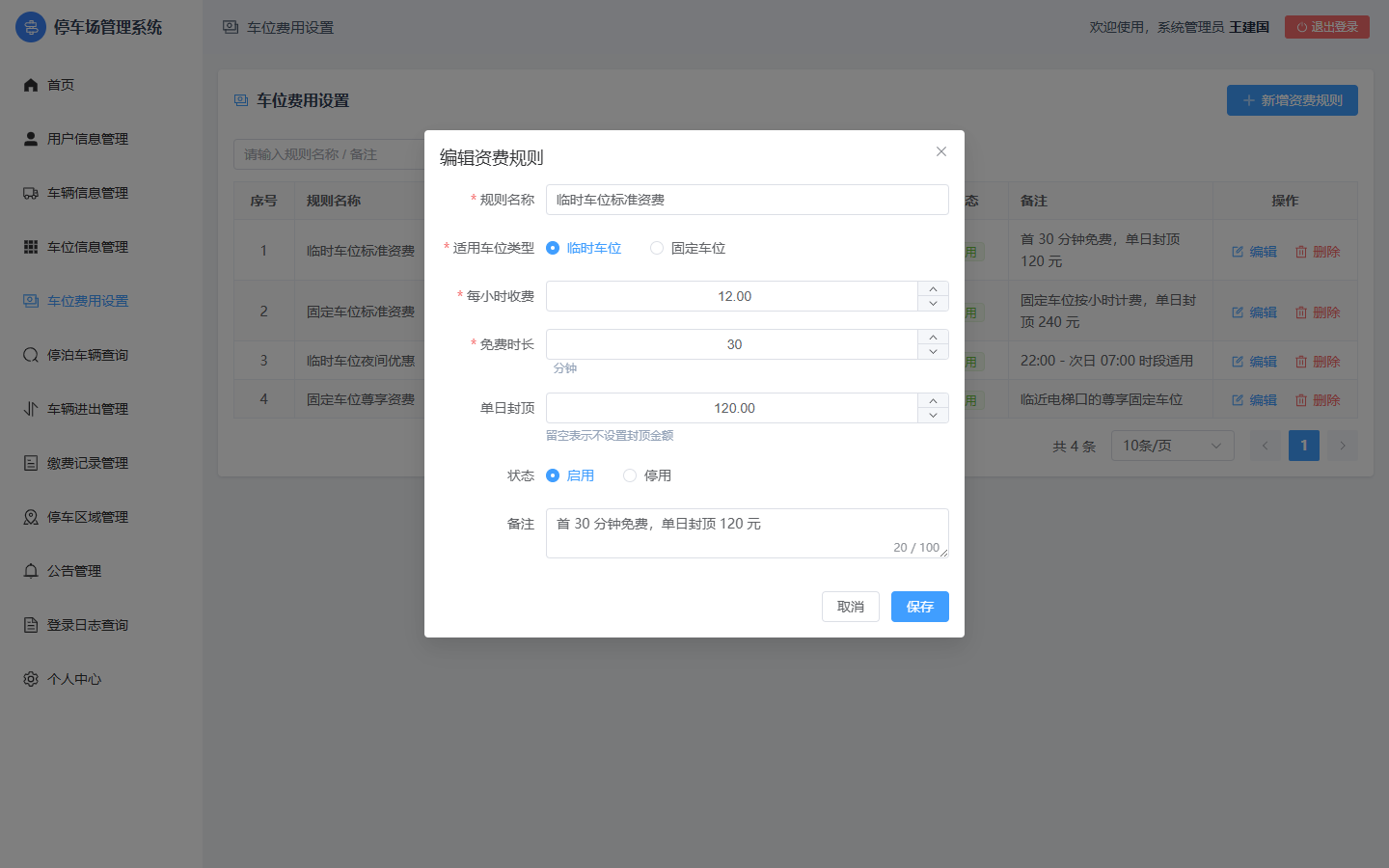
Task: Increase 每小时收费 with the up arrow
Action: pos(933,288)
